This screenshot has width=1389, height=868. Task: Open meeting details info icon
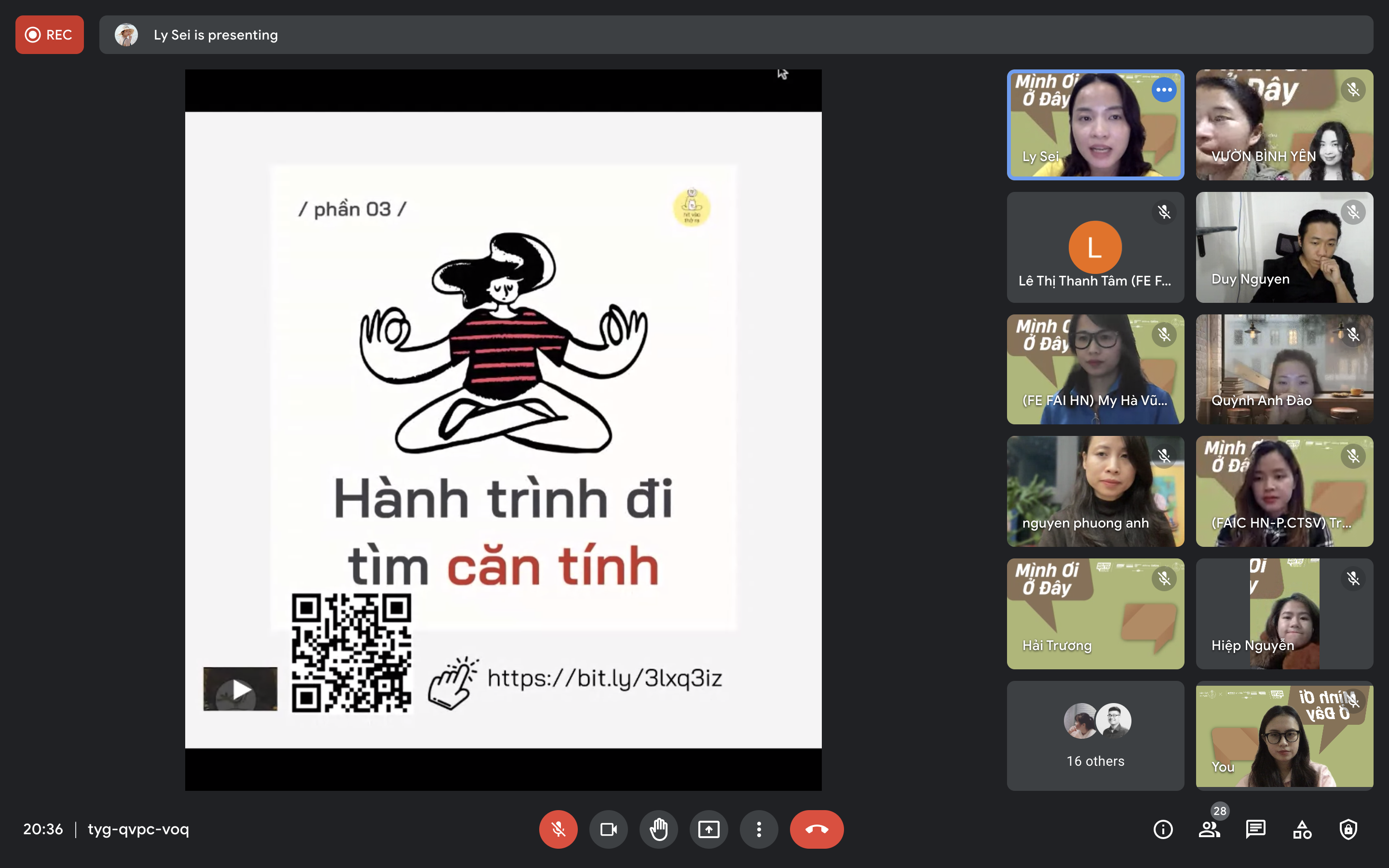pos(1163,829)
